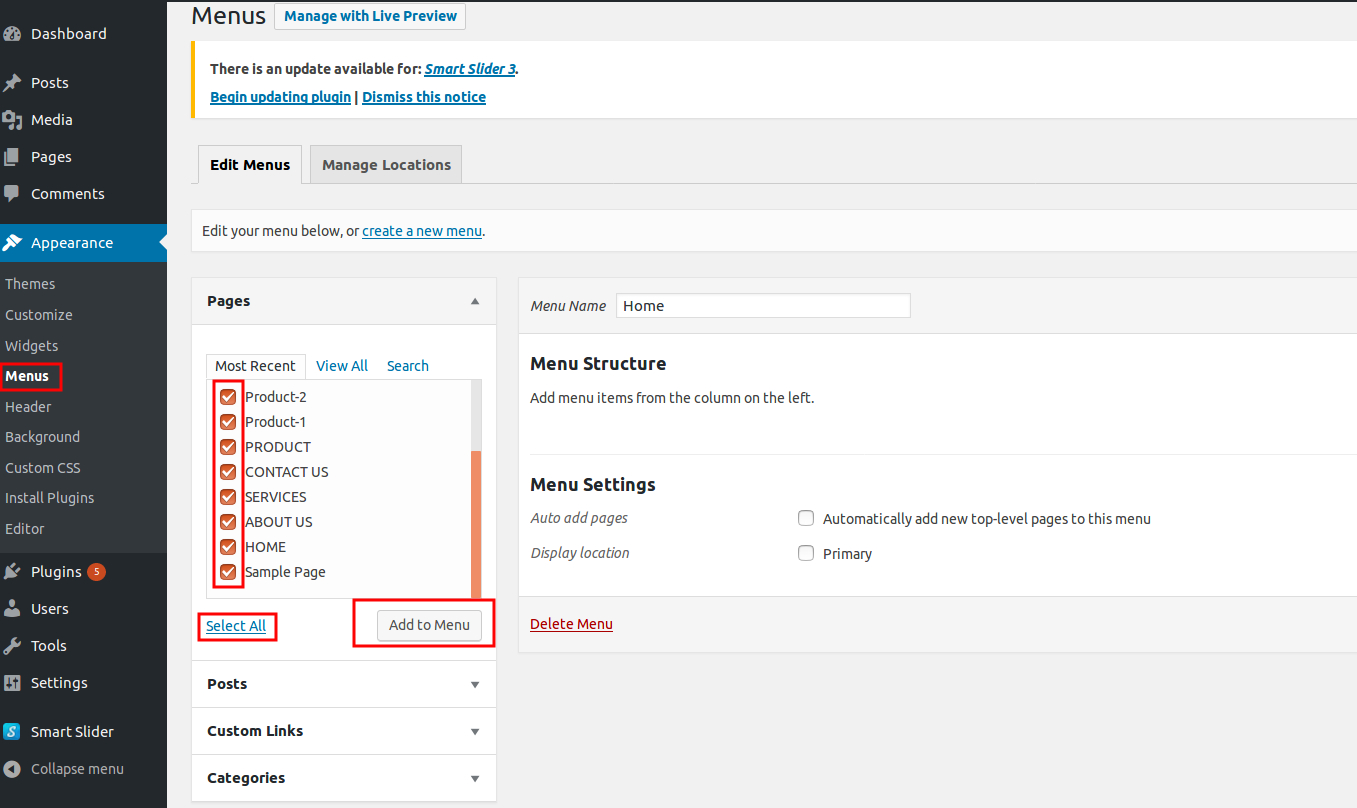The image size is (1357, 808).
Task: Uncheck the Sample Page checkbox
Action: [x=228, y=572]
